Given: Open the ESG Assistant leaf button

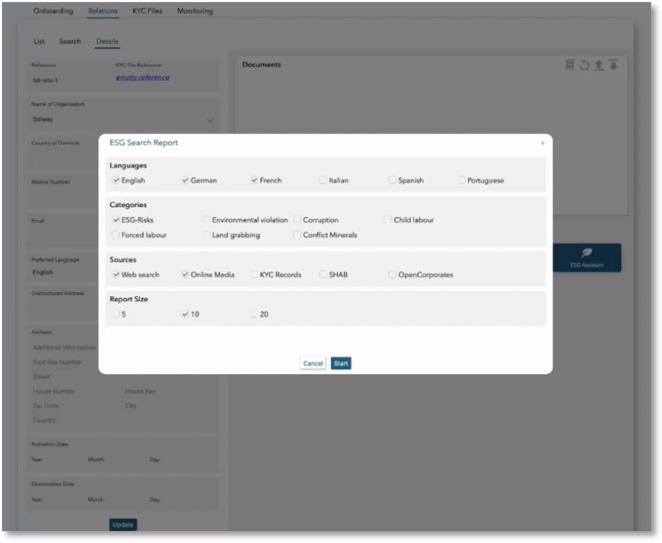Looking at the screenshot, I should click(587, 258).
